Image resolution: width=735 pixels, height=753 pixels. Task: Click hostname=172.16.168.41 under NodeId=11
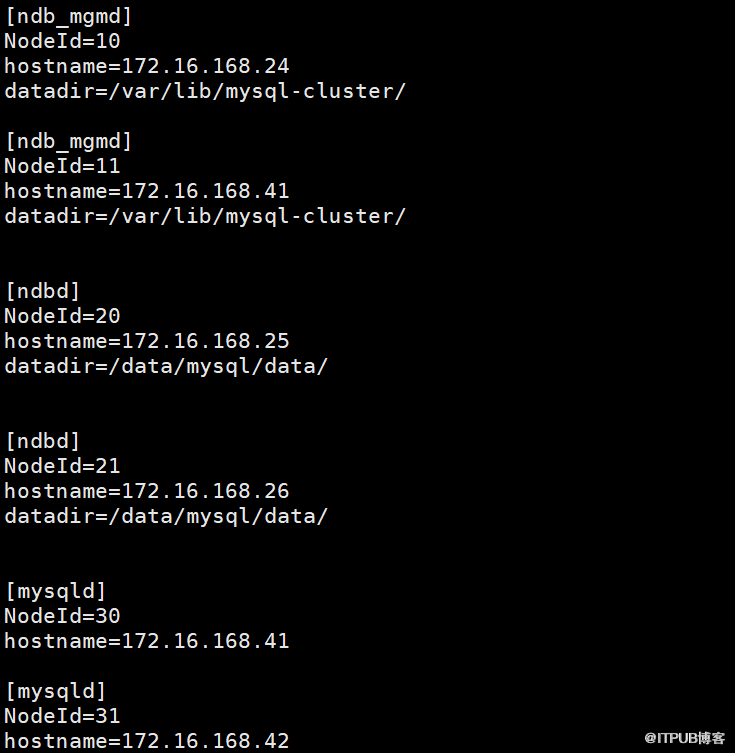[146, 191]
